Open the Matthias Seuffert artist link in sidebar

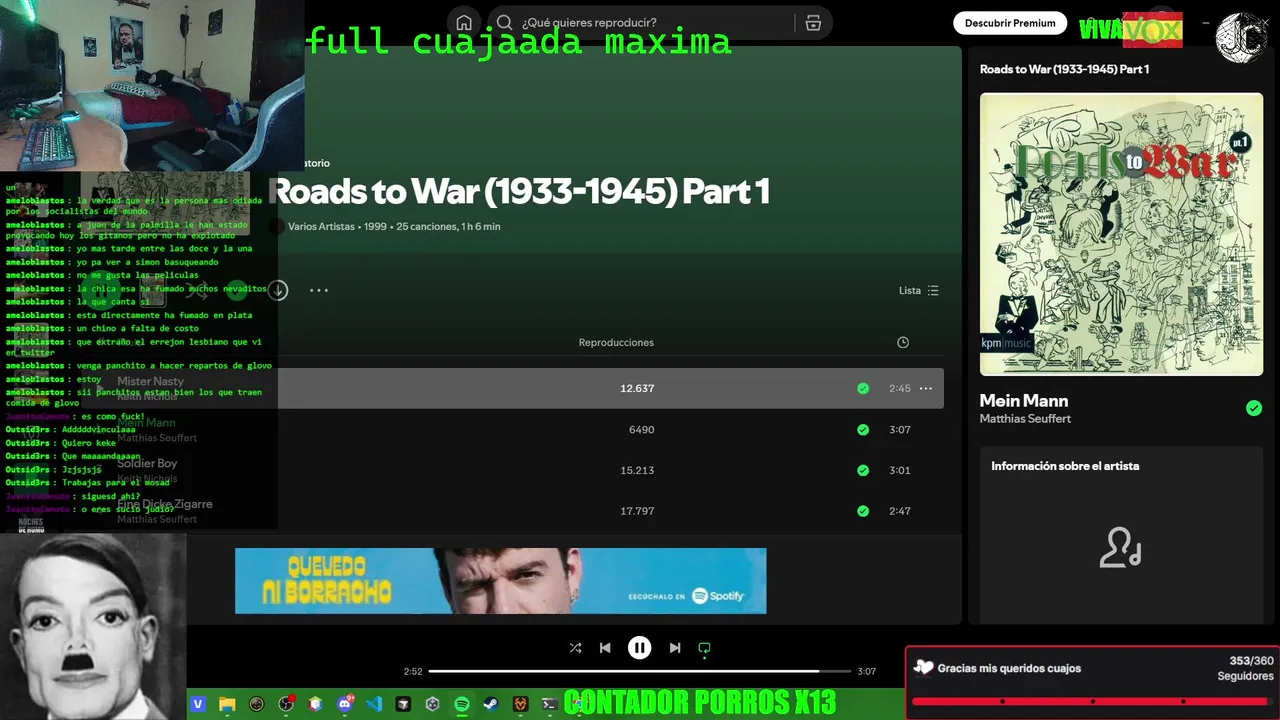coord(1025,419)
